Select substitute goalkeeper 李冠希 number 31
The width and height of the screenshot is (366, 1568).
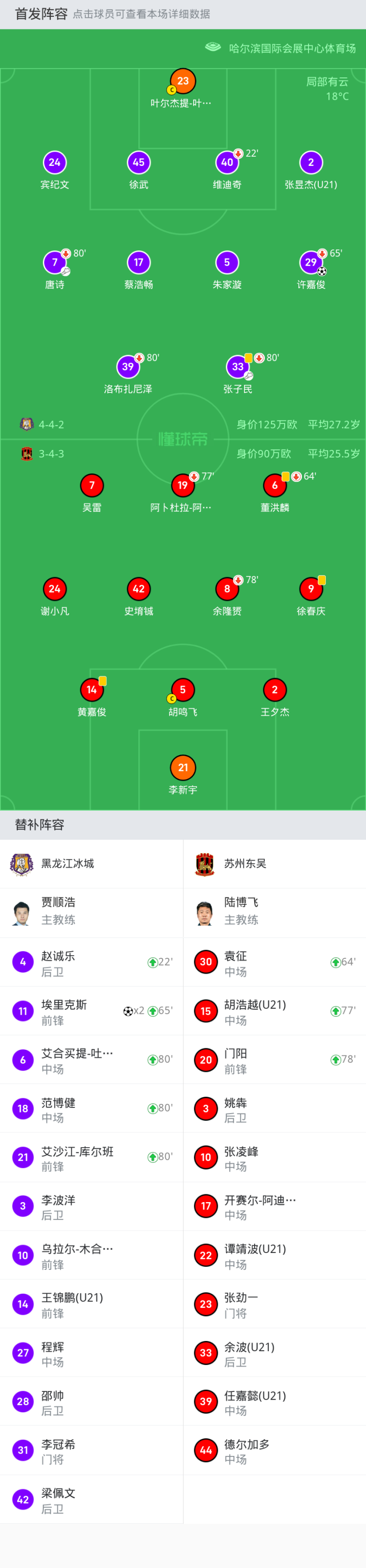coord(91,1450)
